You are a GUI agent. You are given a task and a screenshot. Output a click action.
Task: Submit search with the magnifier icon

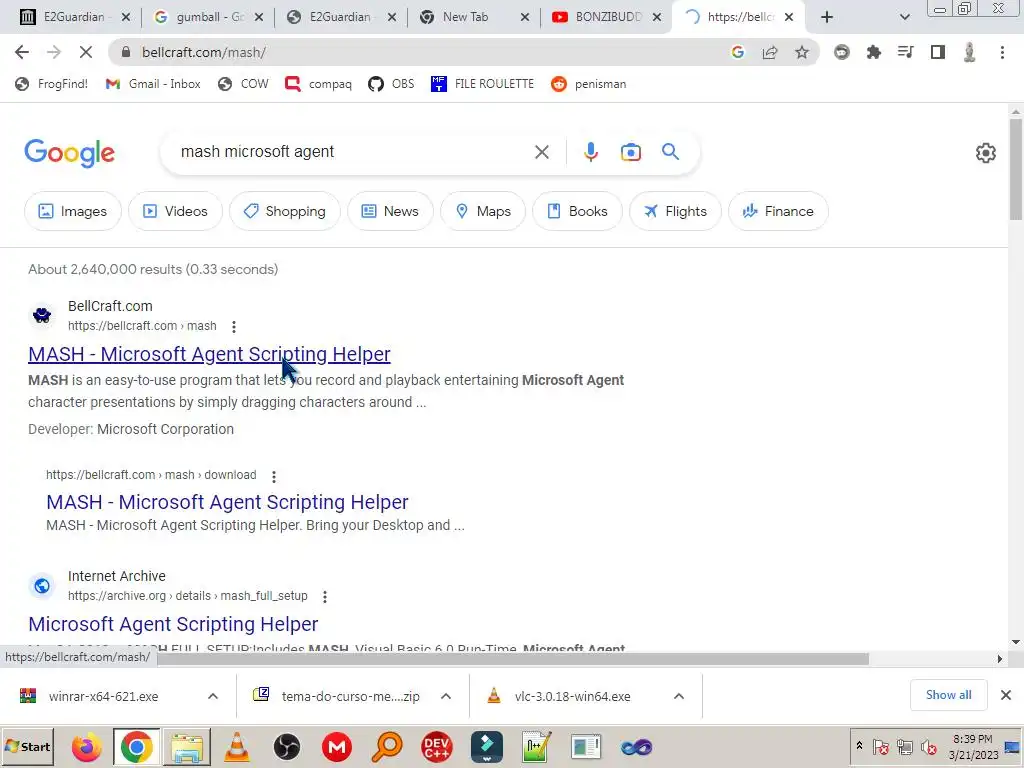670,152
